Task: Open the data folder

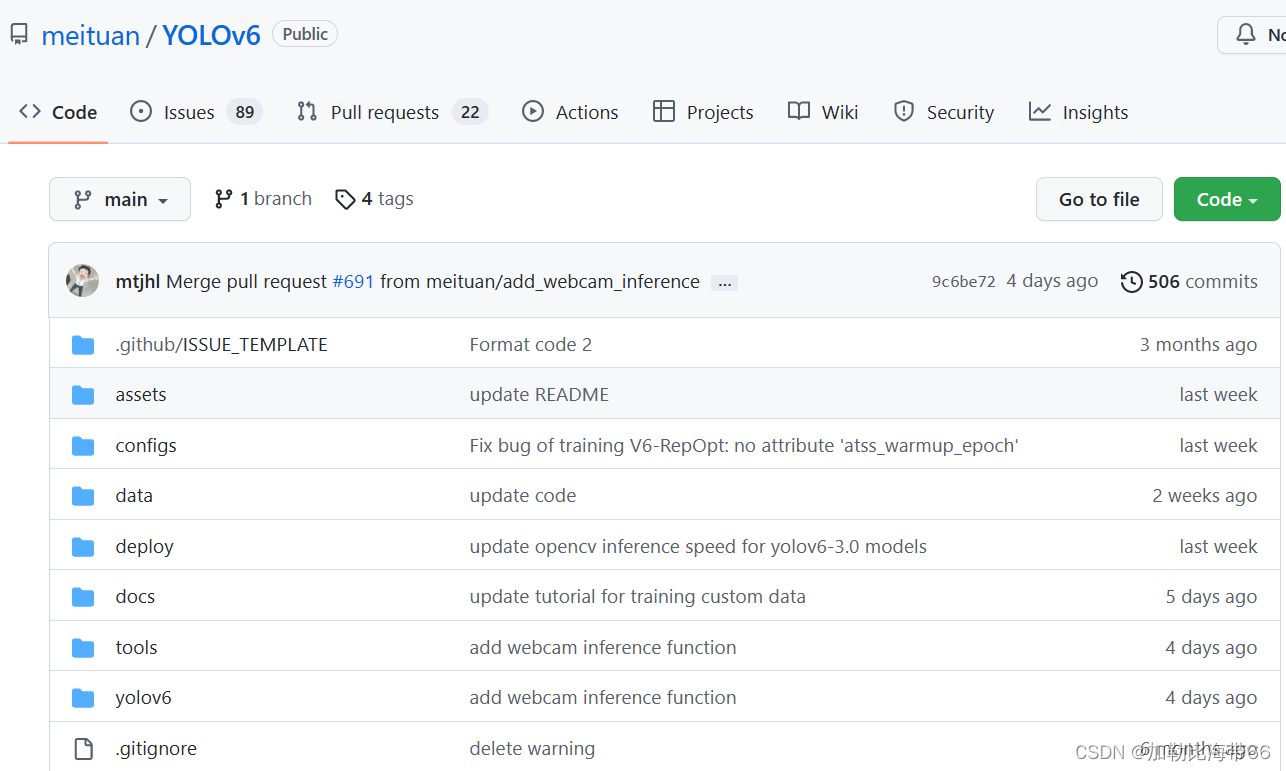Action: point(134,496)
